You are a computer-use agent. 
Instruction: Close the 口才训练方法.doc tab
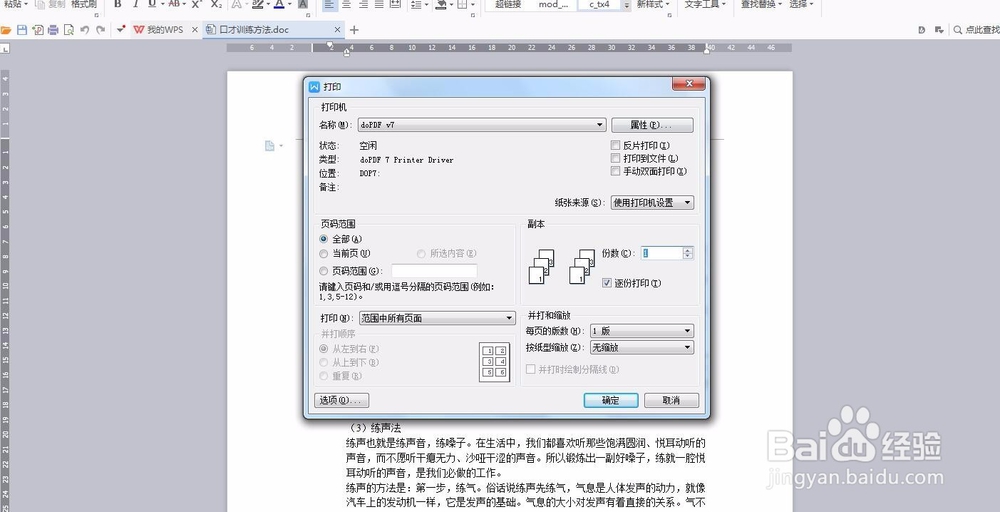(x=337, y=30)
